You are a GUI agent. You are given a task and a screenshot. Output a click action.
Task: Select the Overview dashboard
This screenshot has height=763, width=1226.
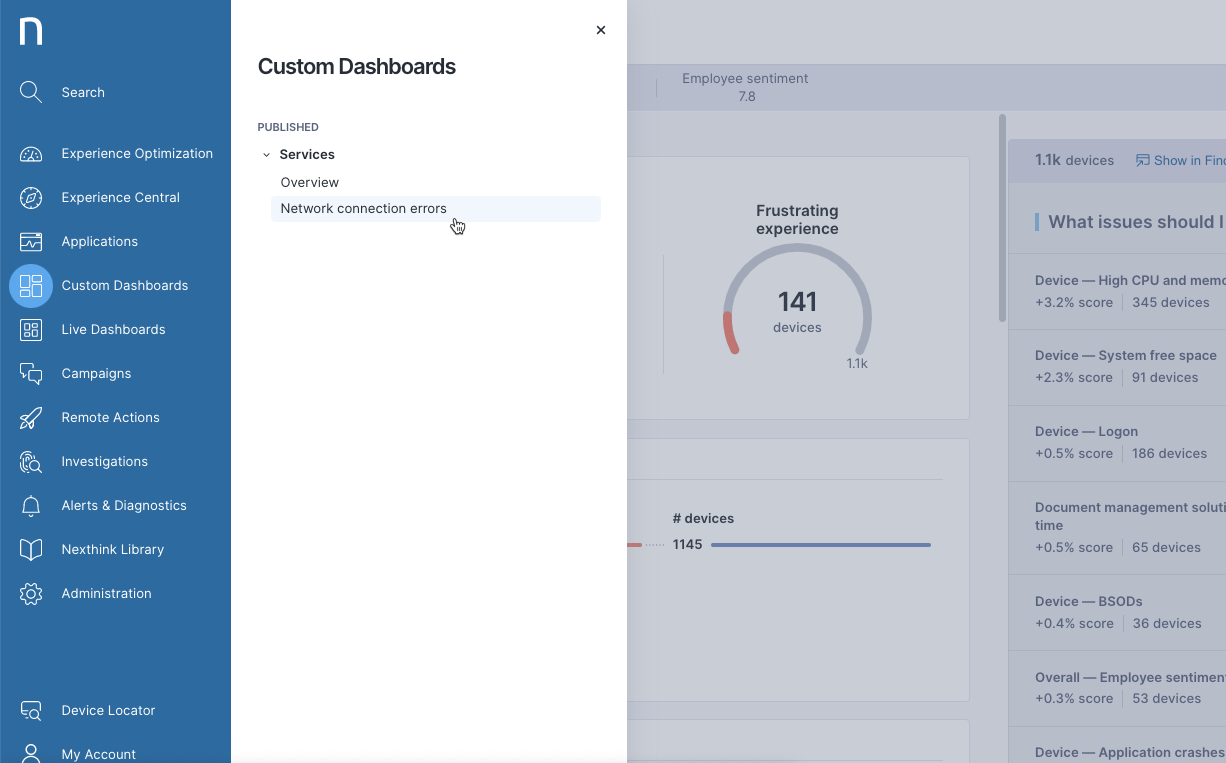309,182
